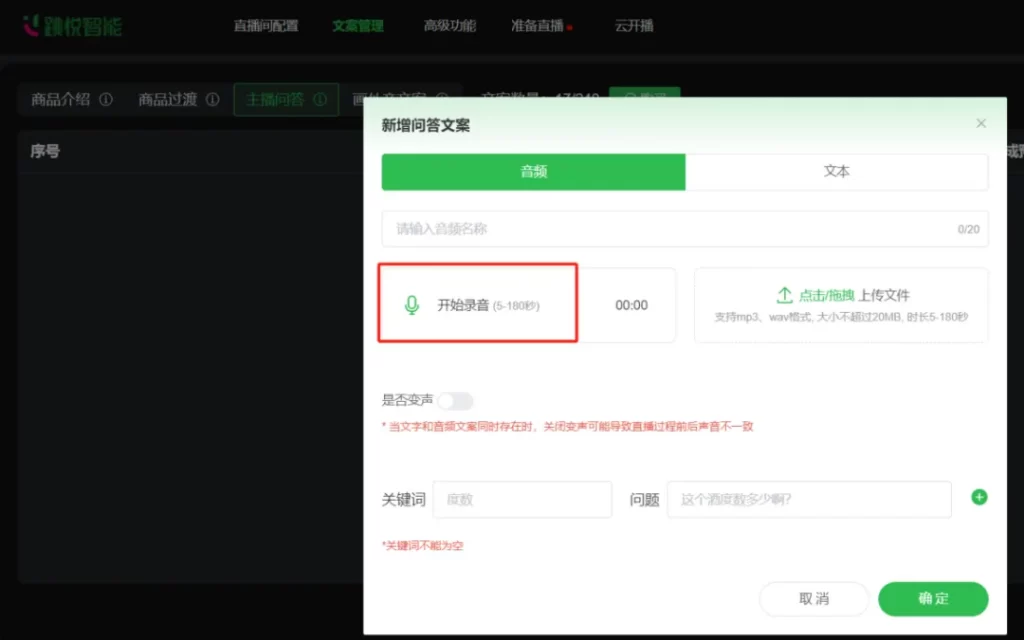Click info icon beside 主播问答
This screenshot has height=640, width=1024.
[320, 99]
